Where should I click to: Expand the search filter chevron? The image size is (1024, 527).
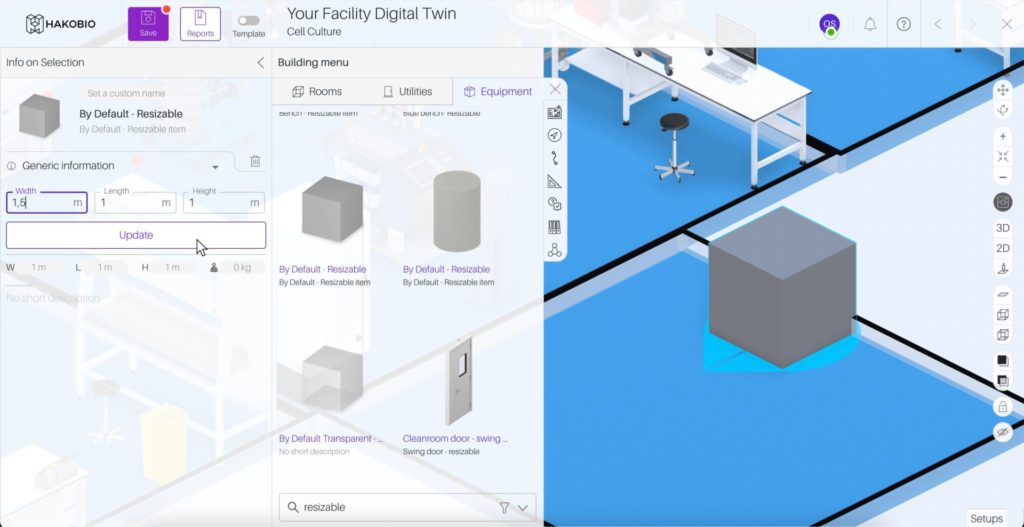[x=522, y=508]
